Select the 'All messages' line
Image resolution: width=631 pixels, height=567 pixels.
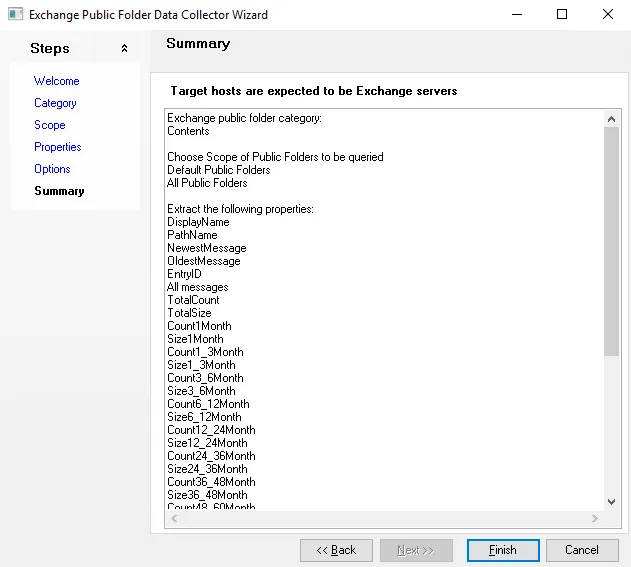coord(198,287)
